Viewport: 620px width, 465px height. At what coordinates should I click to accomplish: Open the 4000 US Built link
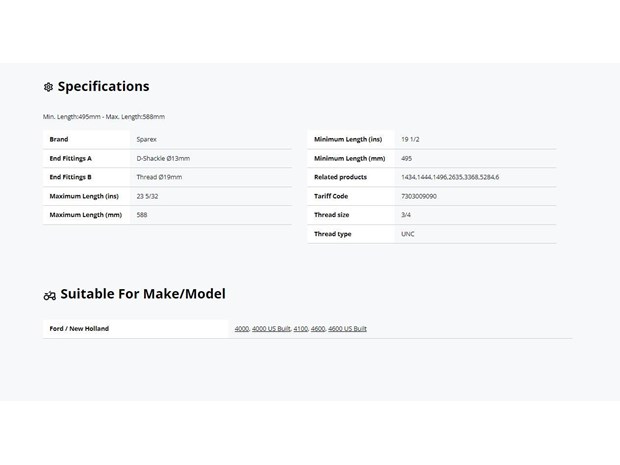click(x=271, y=329)
